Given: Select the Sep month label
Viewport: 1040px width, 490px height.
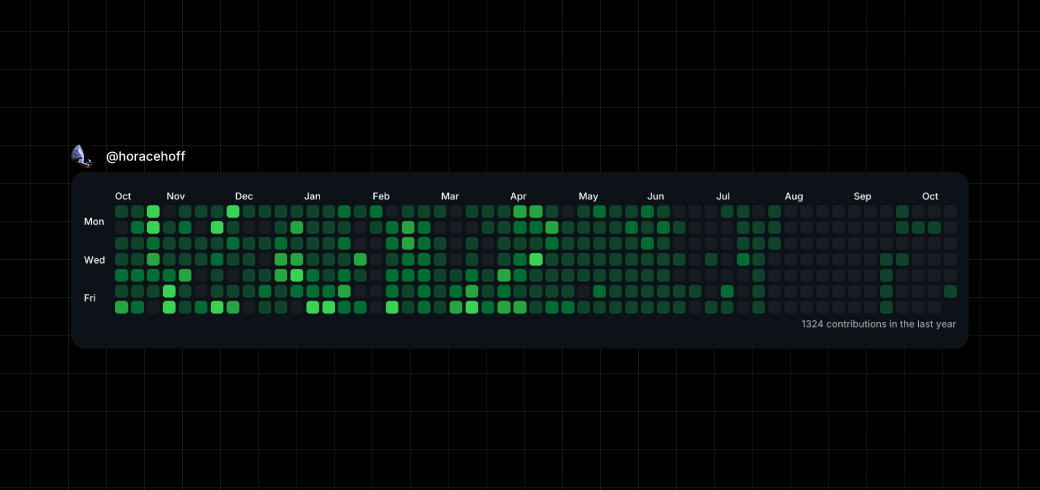Looking at the screenshot, I should [862, 196].
